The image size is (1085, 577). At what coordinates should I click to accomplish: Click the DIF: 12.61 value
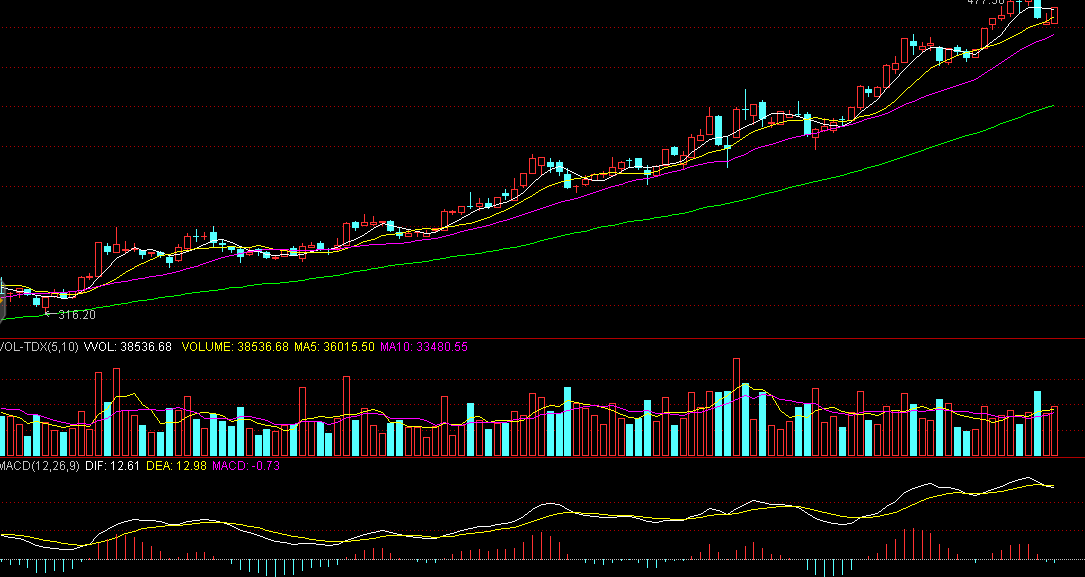pyautogui.click(x=112, y=466)
